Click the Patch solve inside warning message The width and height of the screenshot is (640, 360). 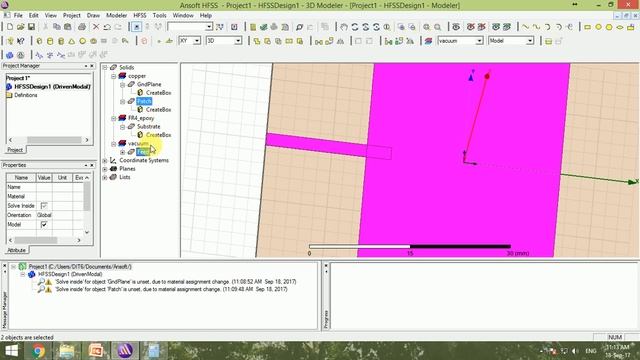coord(171,289)
